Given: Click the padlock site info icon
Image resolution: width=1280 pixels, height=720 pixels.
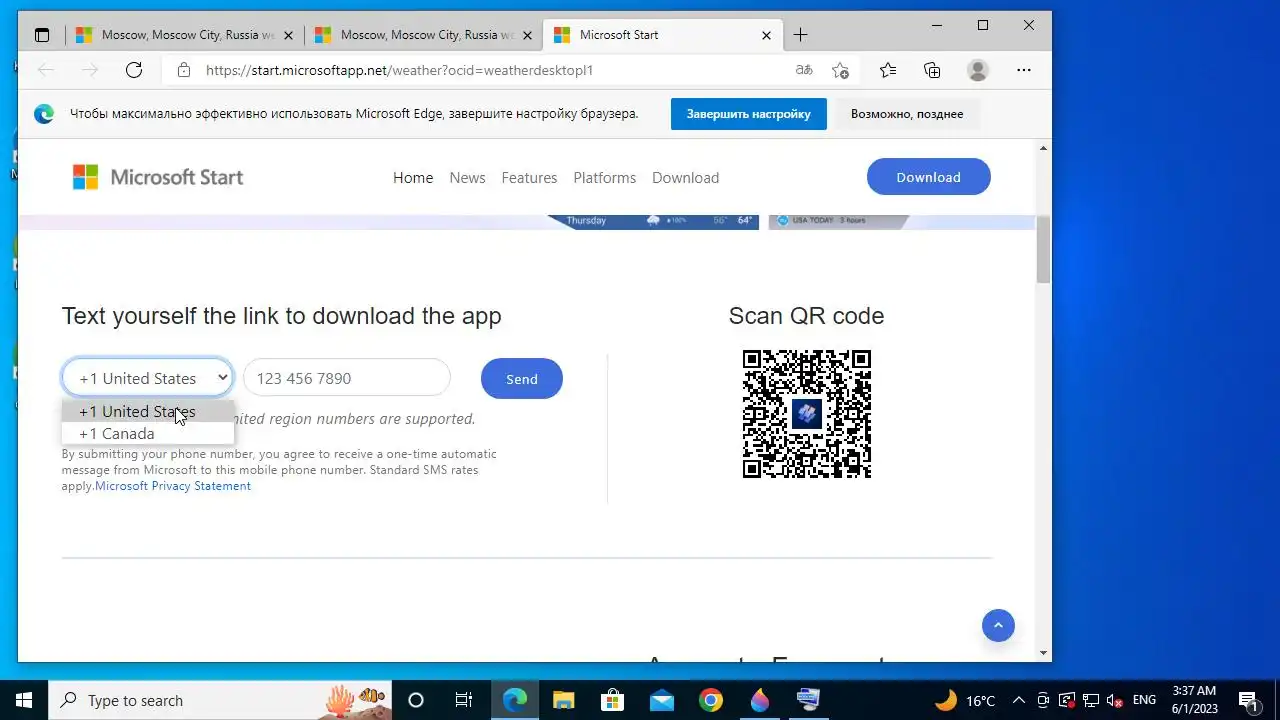Looking at the screenshot, I should click(x=183, y=70).
